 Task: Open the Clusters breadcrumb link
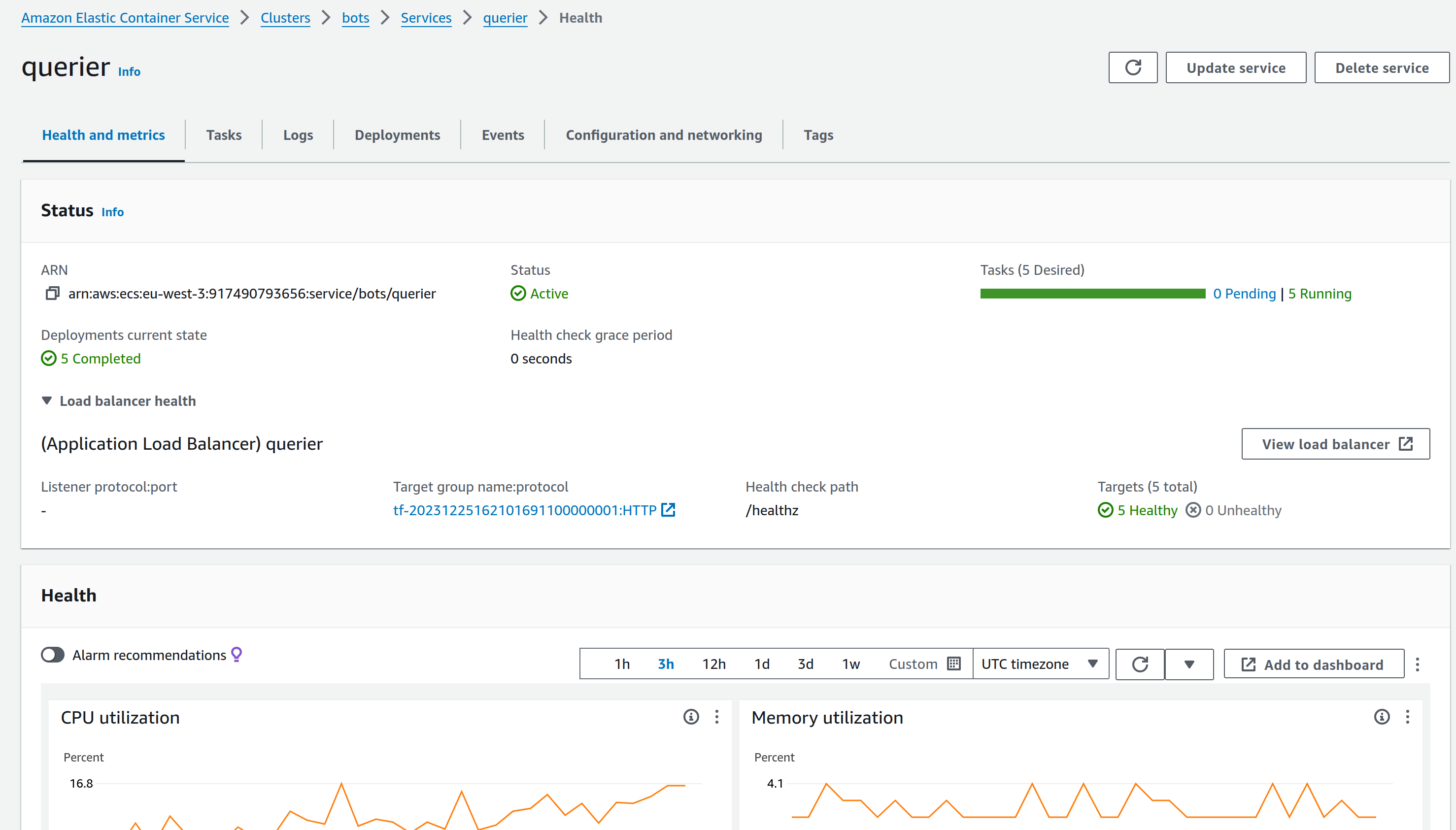click(285, 18)
